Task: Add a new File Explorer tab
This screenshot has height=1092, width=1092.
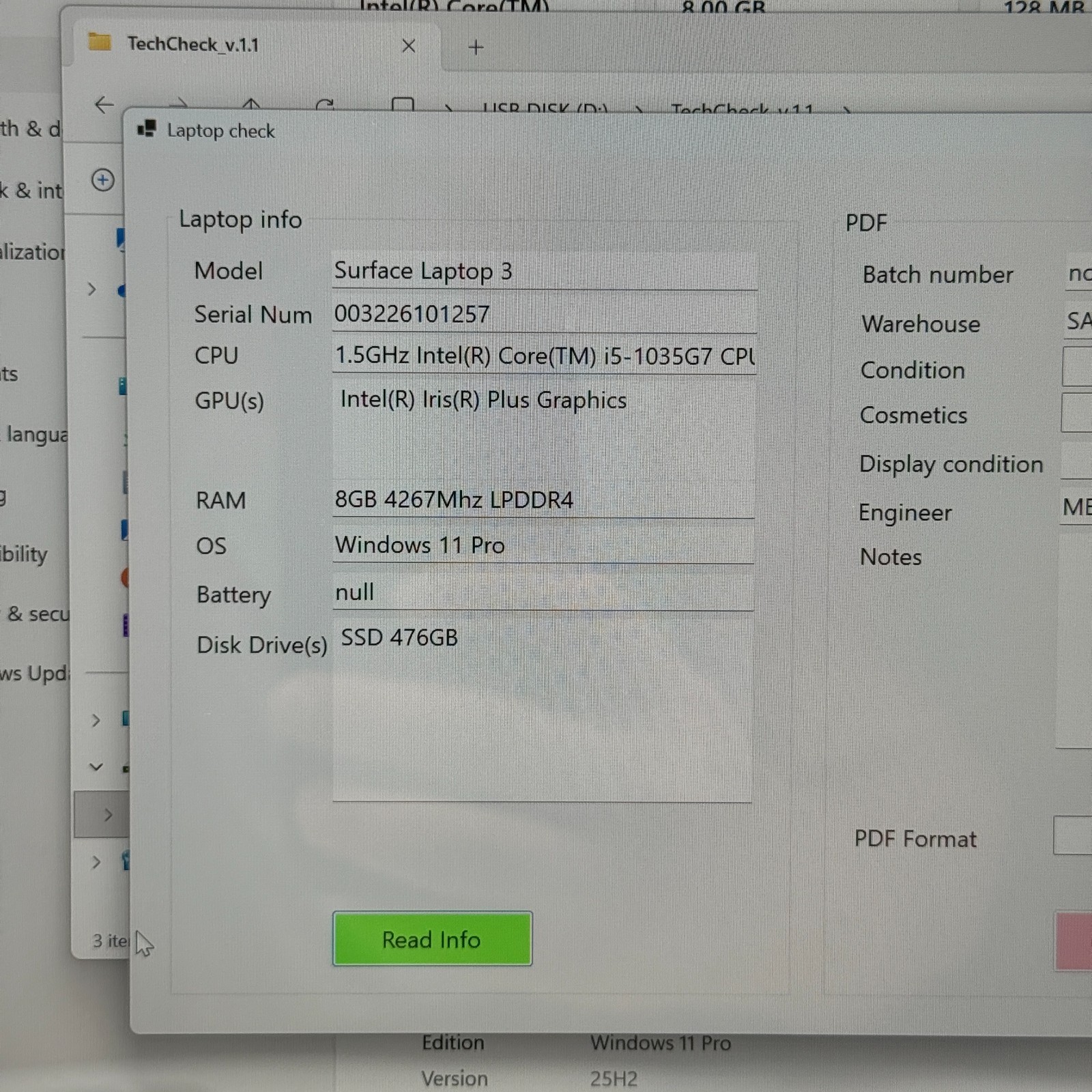Action: click(476, 47)
